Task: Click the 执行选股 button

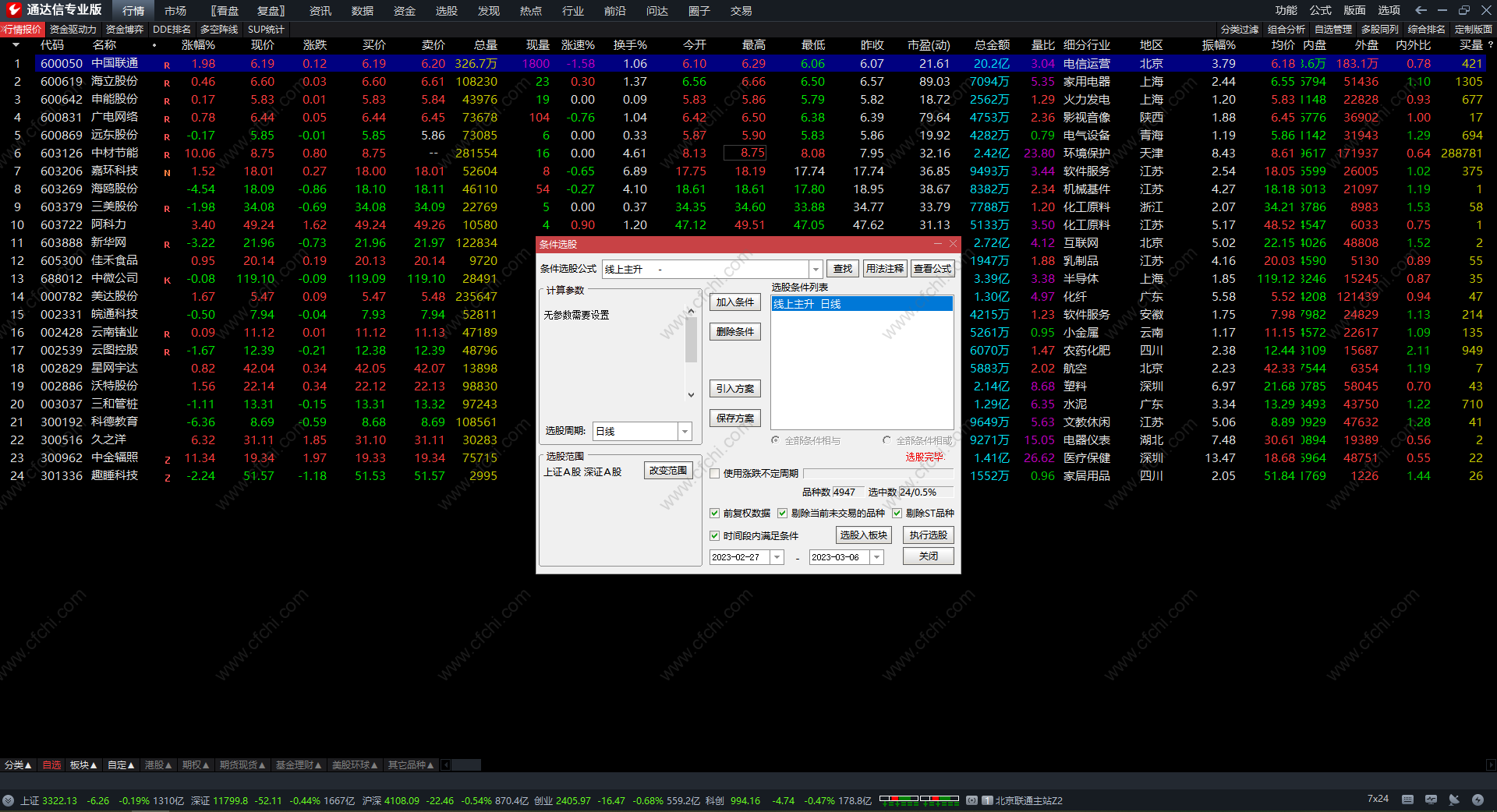Action: 928,535
